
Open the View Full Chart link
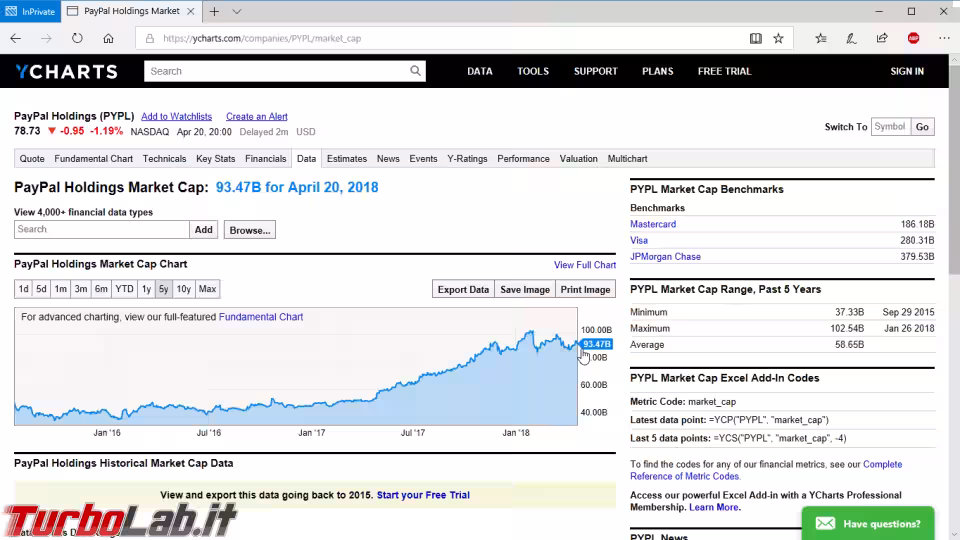(x=585, y=264)
